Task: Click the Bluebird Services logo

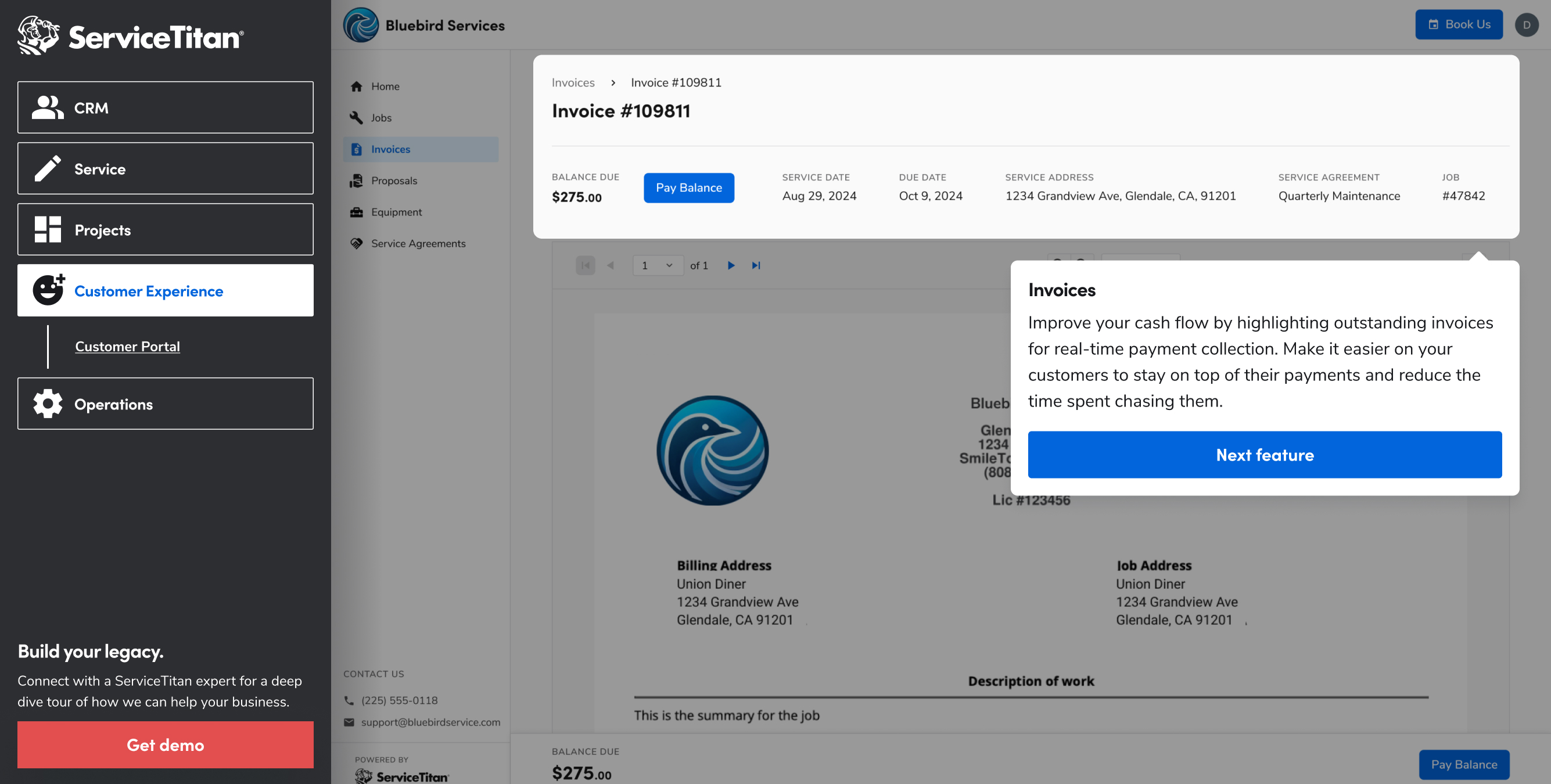Action: [361, 25]
